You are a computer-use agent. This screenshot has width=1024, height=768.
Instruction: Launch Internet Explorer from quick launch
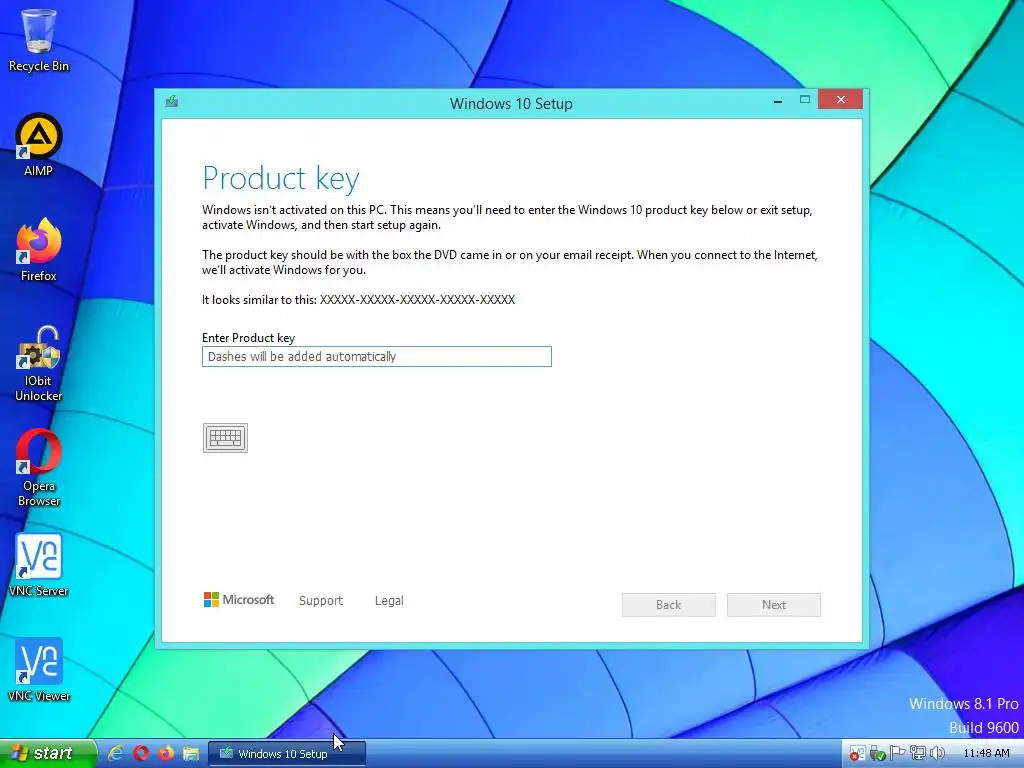coord(116,754)
